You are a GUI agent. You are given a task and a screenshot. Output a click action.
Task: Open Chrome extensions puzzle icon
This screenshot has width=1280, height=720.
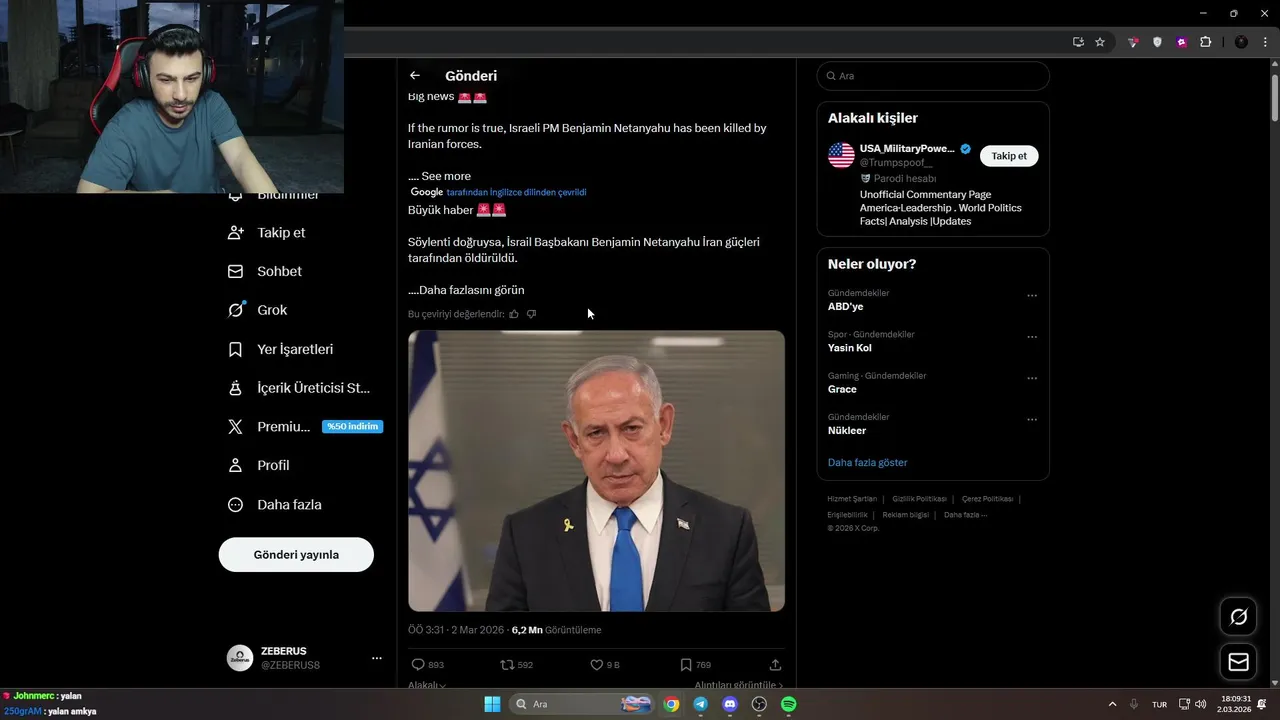pos(1206,42)
